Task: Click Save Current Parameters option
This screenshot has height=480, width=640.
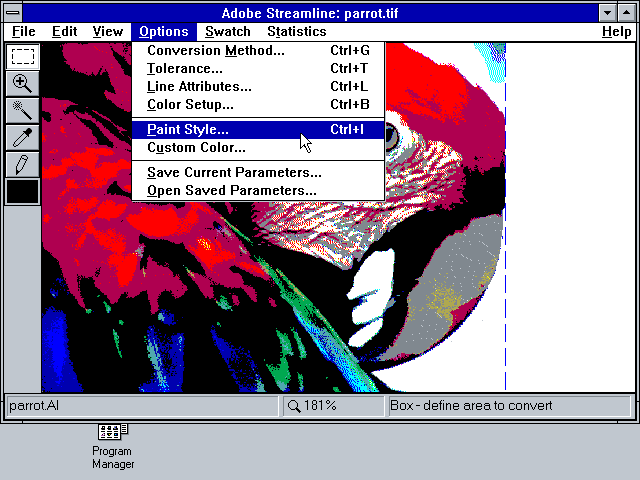Action: coord(234,173)
